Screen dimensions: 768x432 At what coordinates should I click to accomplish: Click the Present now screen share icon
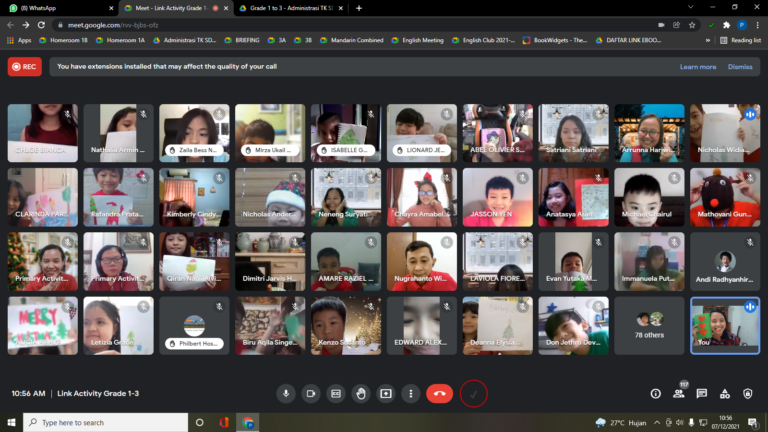pyautogui.click(x=386, y=394)
